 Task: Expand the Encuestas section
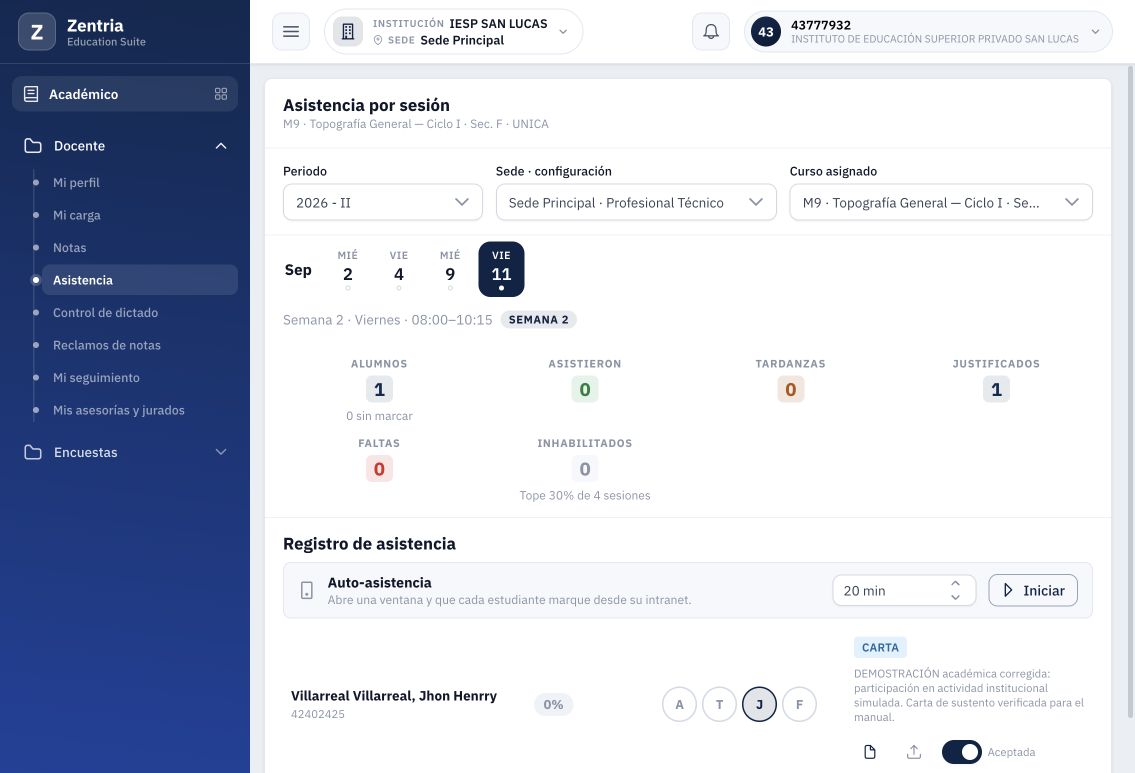[x=221, y=452]
